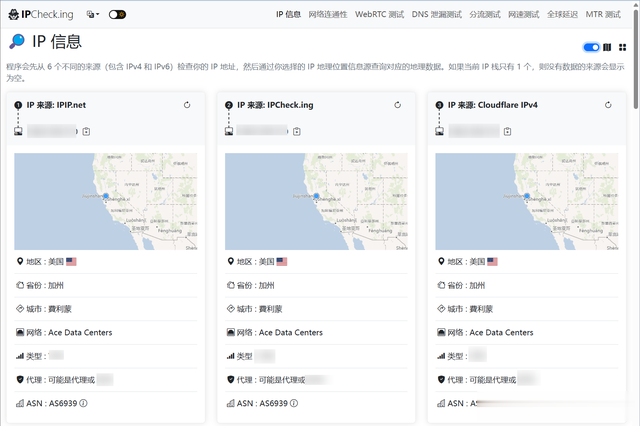Image resolution: width=640 pixels, height=426 pixels.
Task: Refresh the IPCheck.ing IP source card
Action: pyautogui.click(x=398, y=105)
